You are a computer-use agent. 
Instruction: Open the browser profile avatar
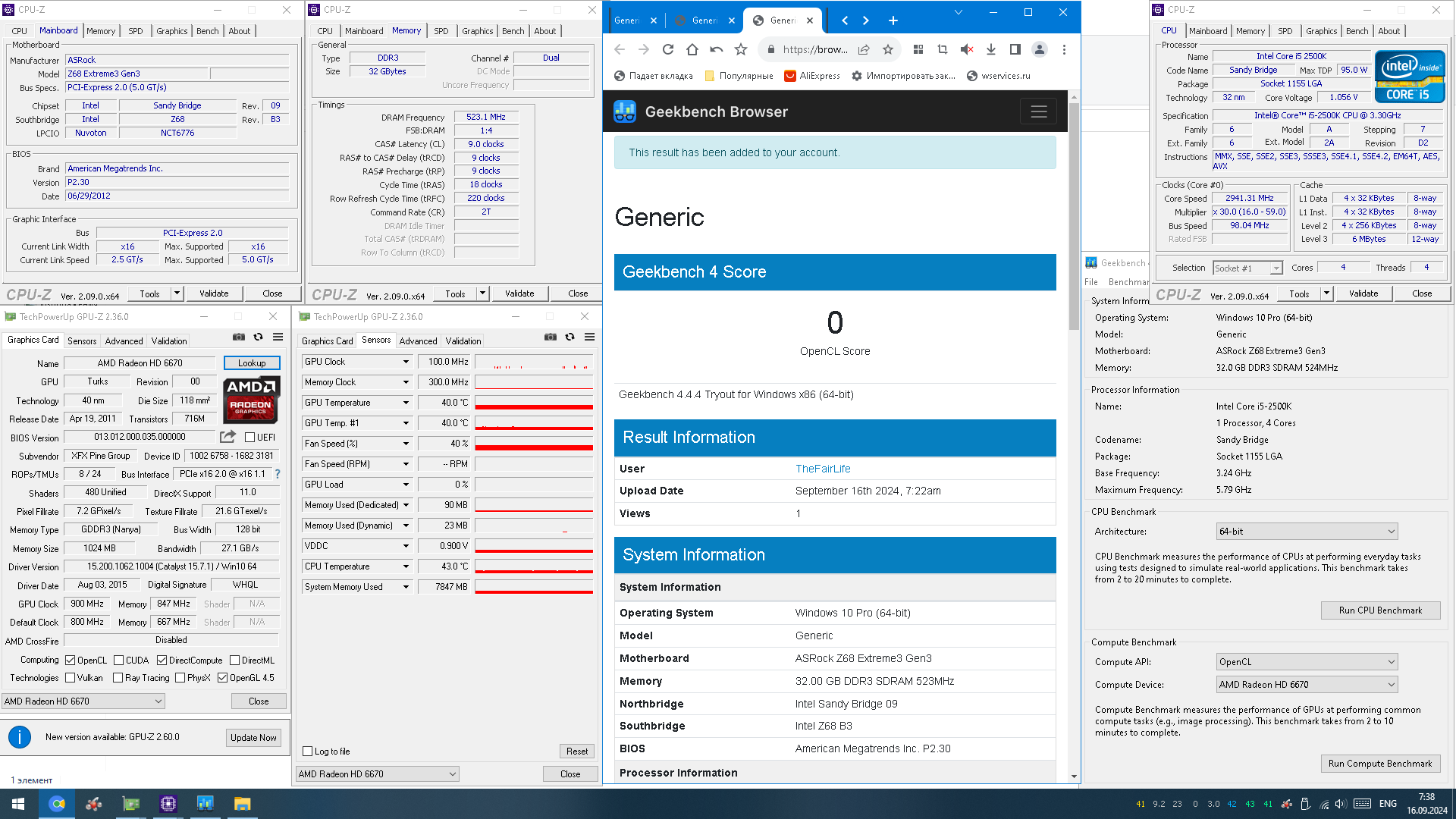(x=1040, y=49)
